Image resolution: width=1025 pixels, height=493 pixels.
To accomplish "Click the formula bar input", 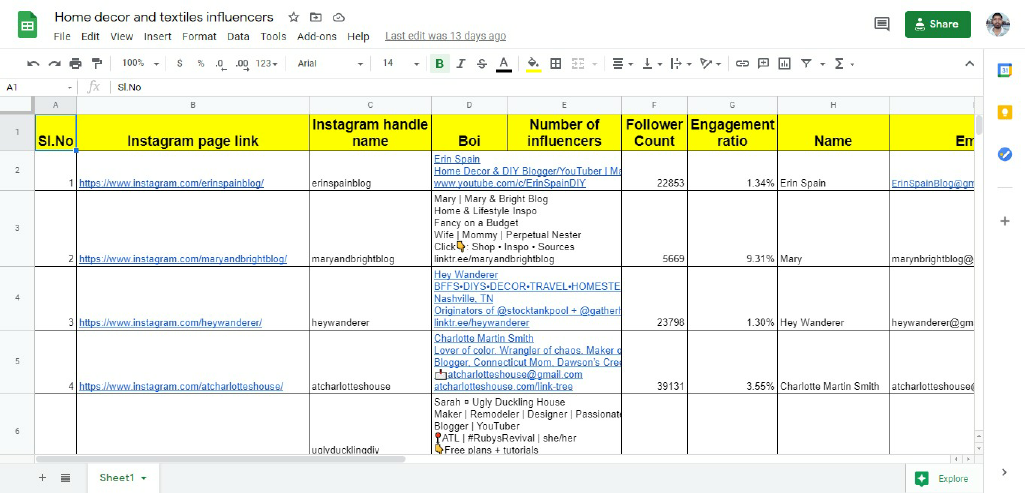I will coord(546,88).
